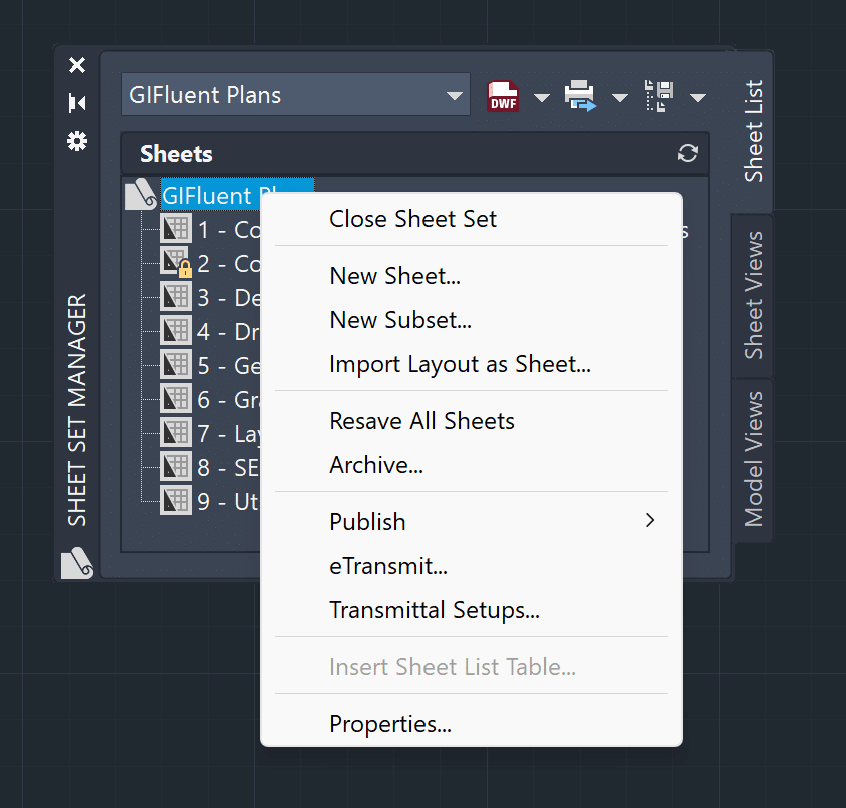The height and width of the screenshot is (808, 846).
Task: Click the Sheet Set Manager icon at bottom left
Action: [x=77, y=565]
